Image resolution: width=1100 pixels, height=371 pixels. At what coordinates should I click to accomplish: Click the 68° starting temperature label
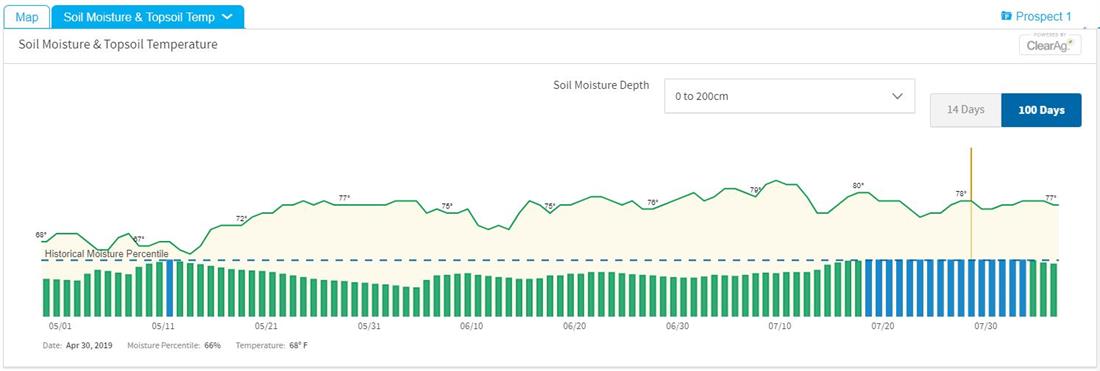click(x=41, y=234)
